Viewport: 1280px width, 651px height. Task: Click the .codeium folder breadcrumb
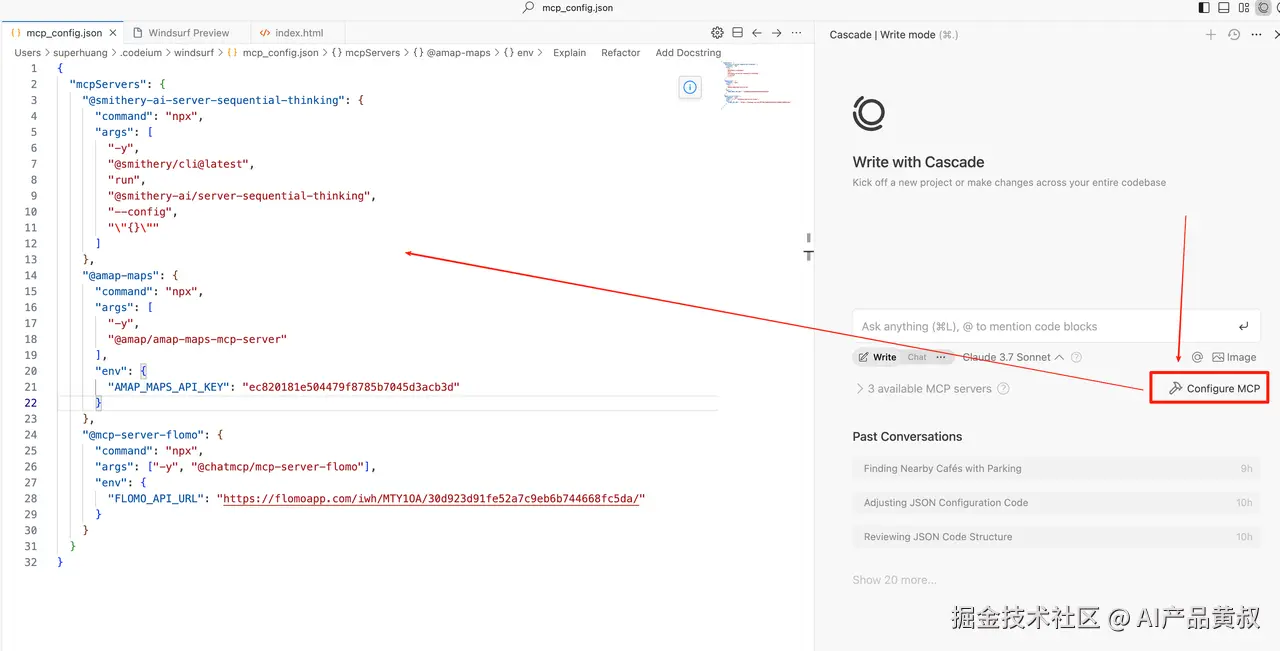140,53
